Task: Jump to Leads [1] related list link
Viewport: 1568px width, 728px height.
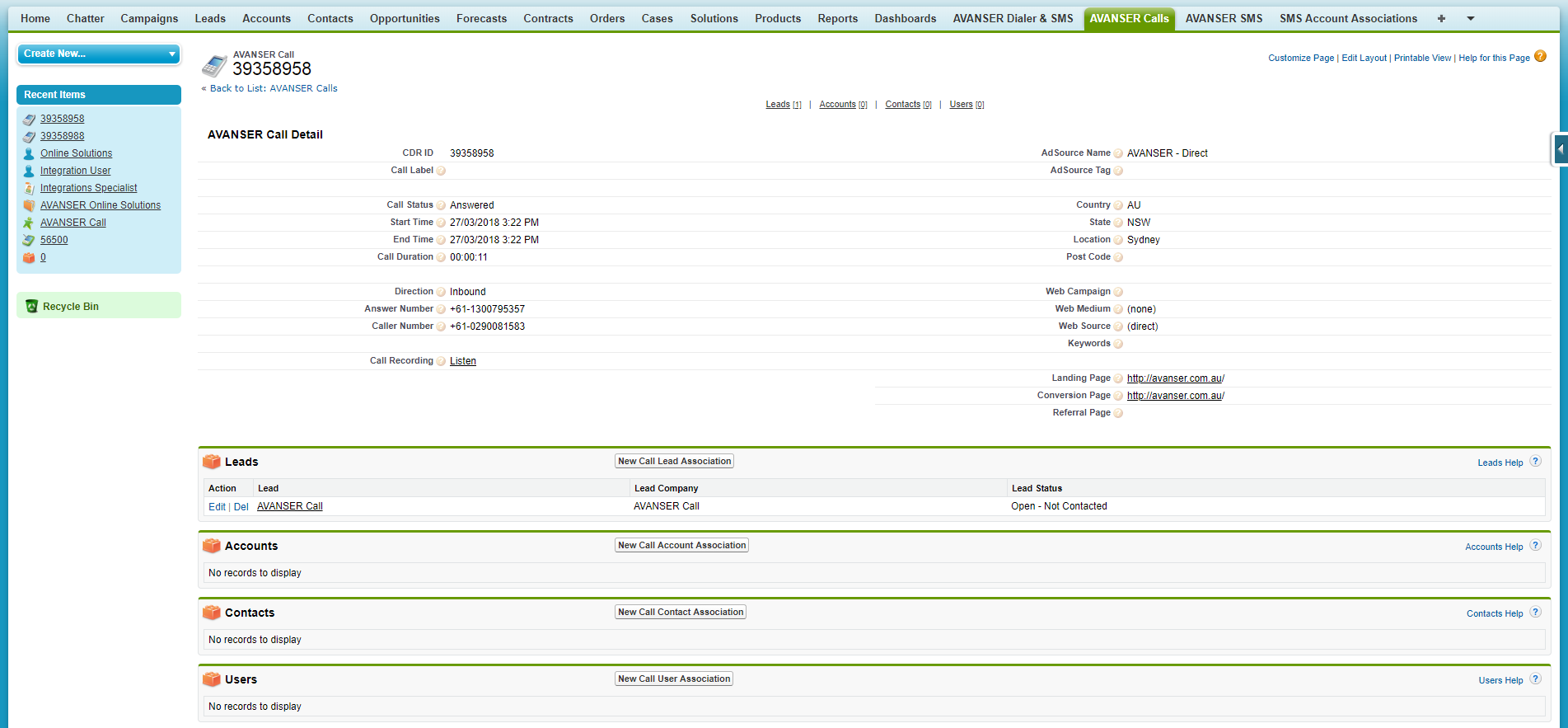Action: pos(783,105)
